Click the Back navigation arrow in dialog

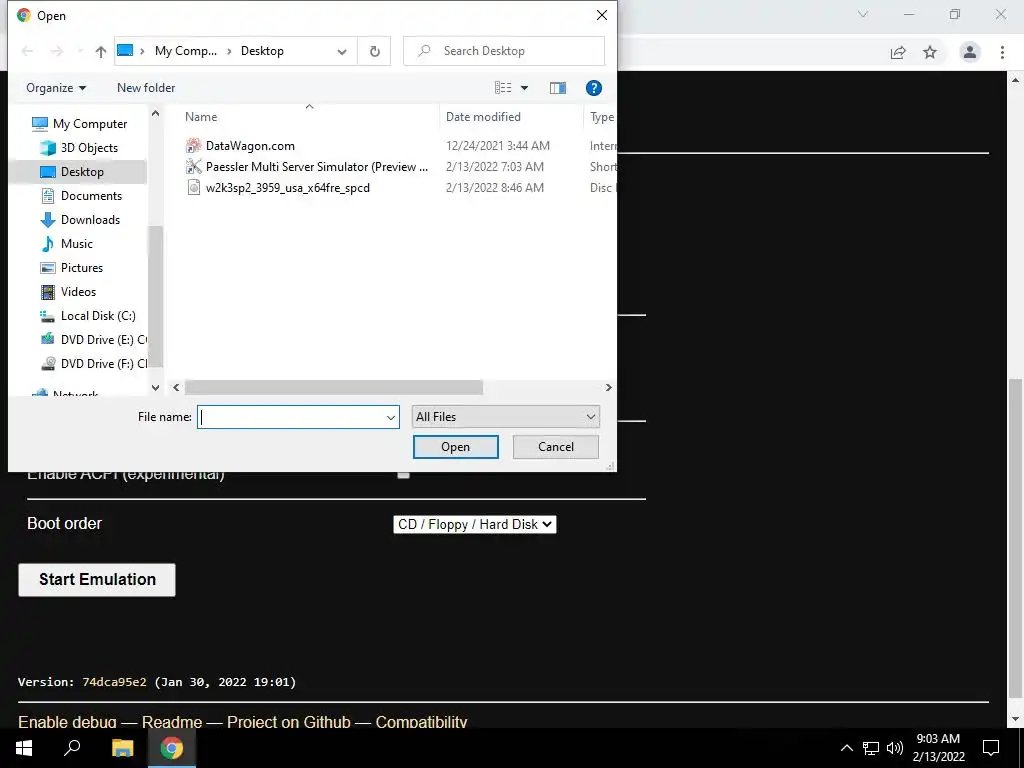[x=27, y=51]
